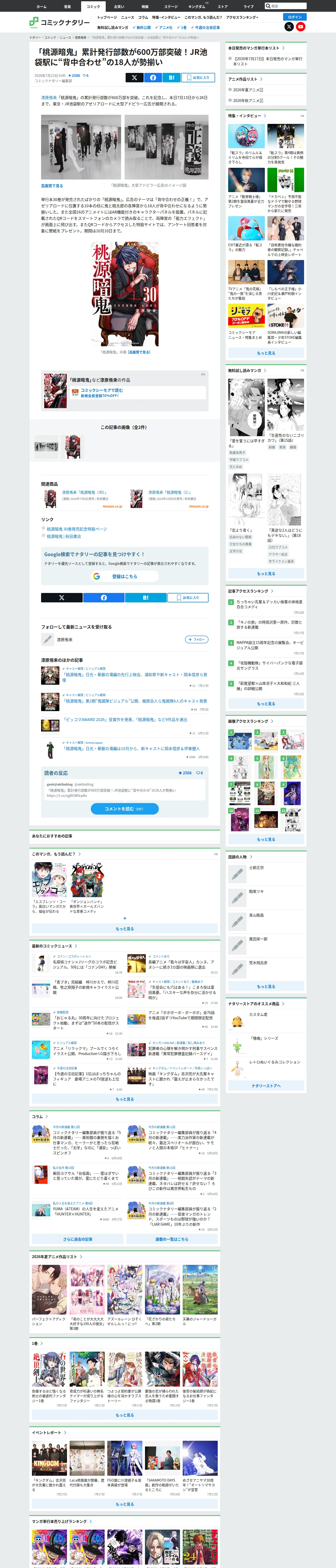Open the エスプレッソ・コーラ manga thumbnail
Image resolution: width=336 pixels, height=1568 pixels.
click(x=49, y=880)
